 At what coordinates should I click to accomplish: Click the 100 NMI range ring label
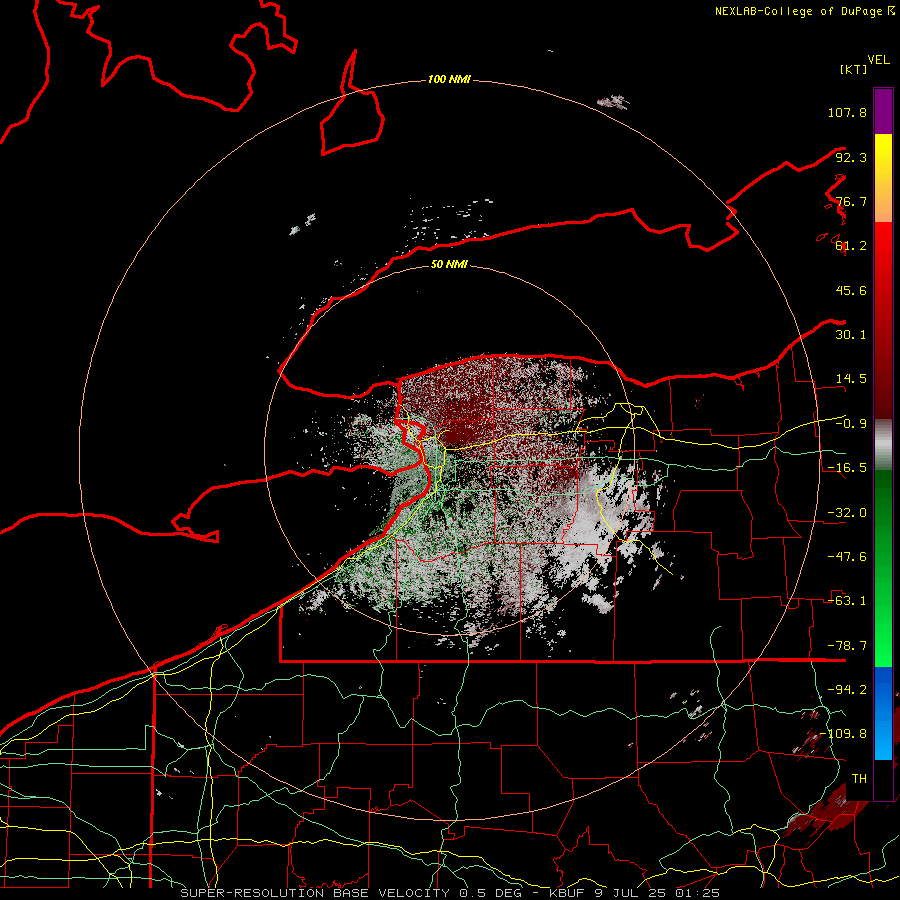point(449,80)
